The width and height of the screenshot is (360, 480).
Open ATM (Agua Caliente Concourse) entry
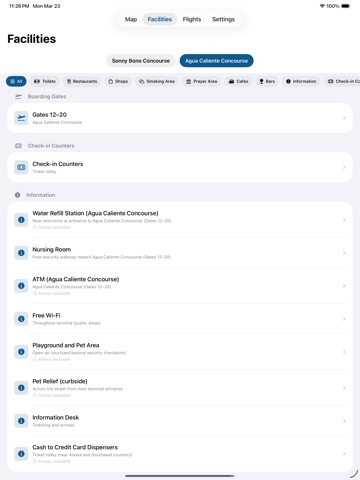pyautogui.click(x=180, y=286)
